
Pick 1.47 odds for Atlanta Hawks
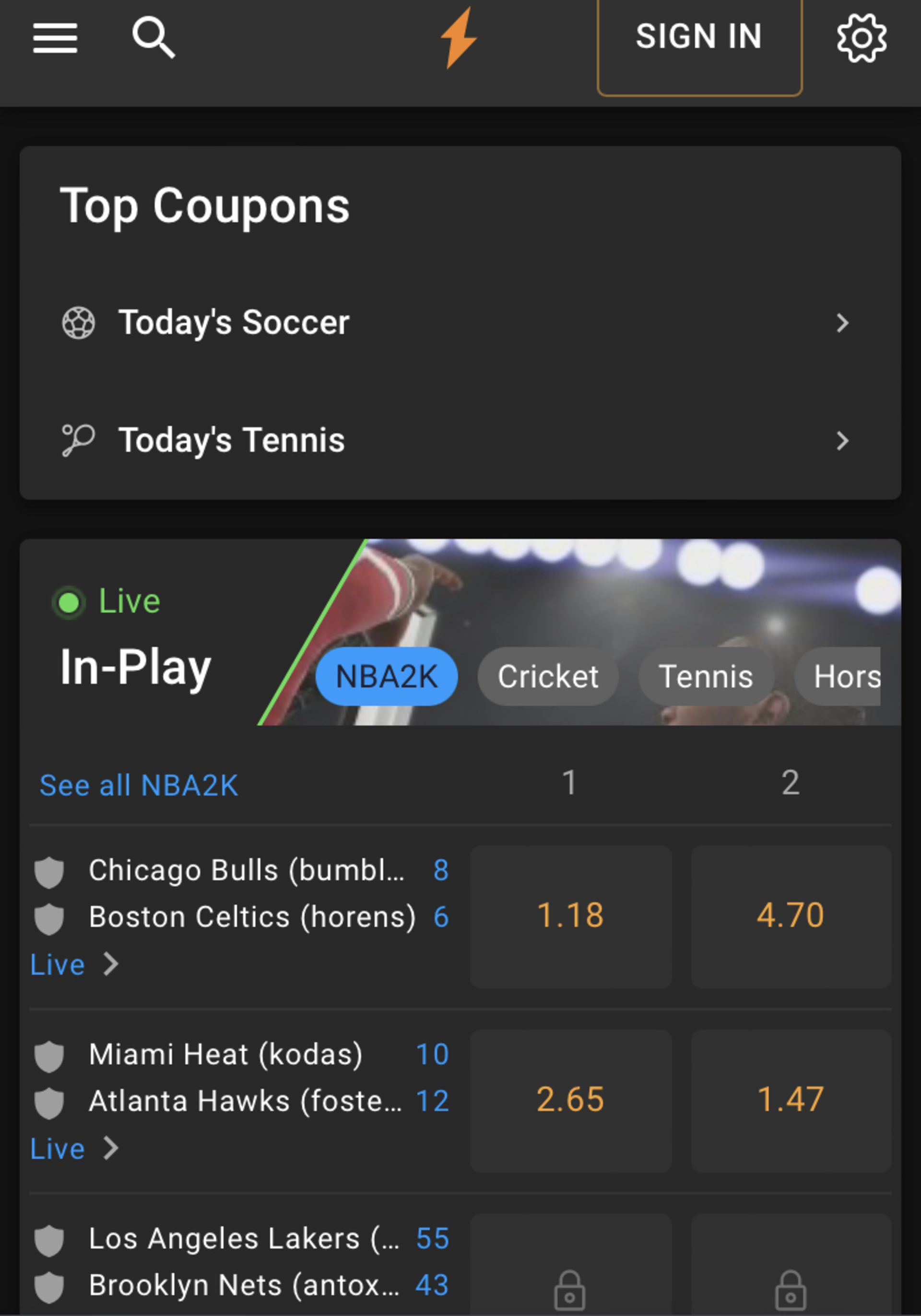point(791,1100)
